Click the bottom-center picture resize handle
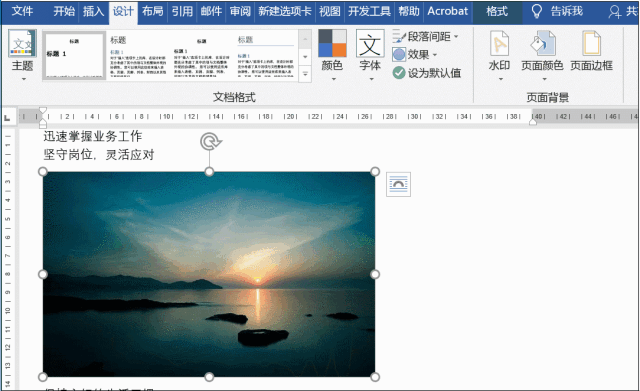This screenshot has width=640, height=391. click(209, 377)
